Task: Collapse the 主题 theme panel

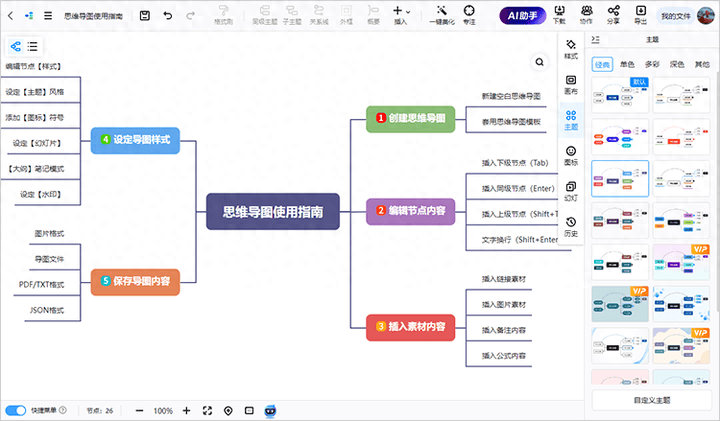Action: pyautogui.click(x=596, y=39)
